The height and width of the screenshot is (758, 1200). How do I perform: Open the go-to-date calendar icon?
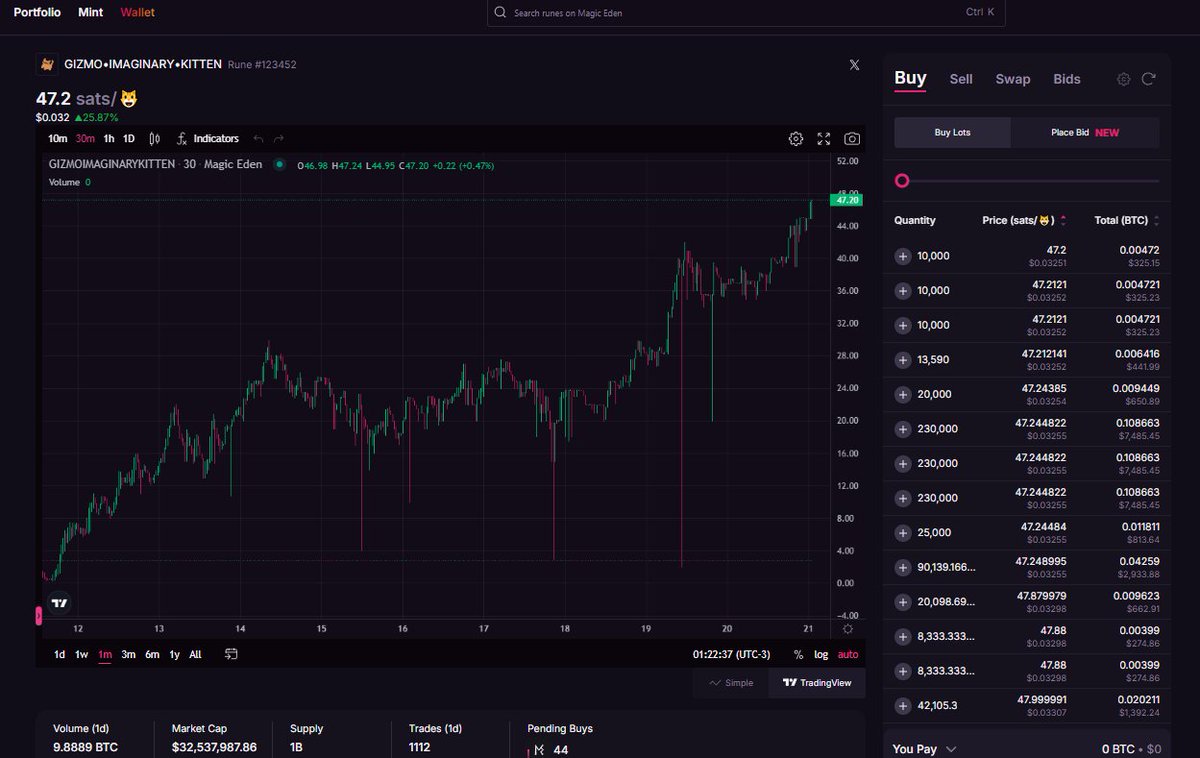click(x=231, y=654)
